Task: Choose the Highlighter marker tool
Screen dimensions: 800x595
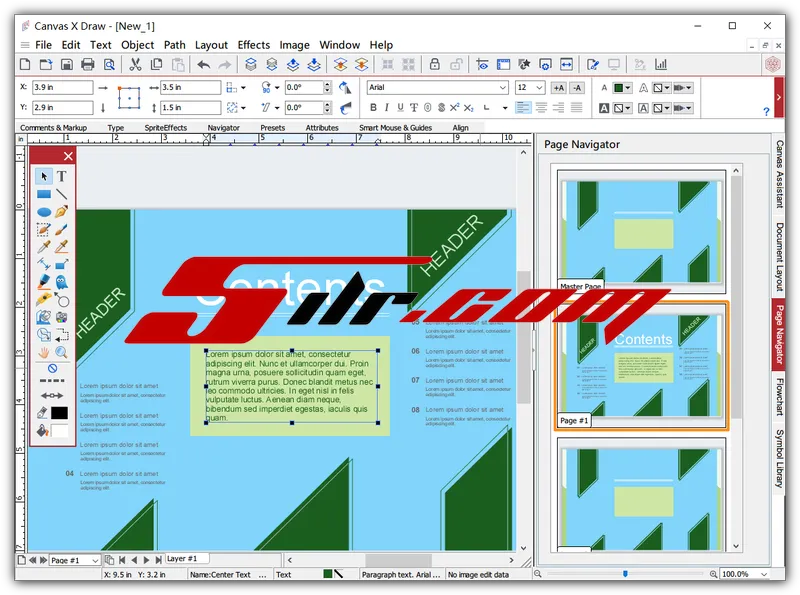Action: [x=44, y=282]
